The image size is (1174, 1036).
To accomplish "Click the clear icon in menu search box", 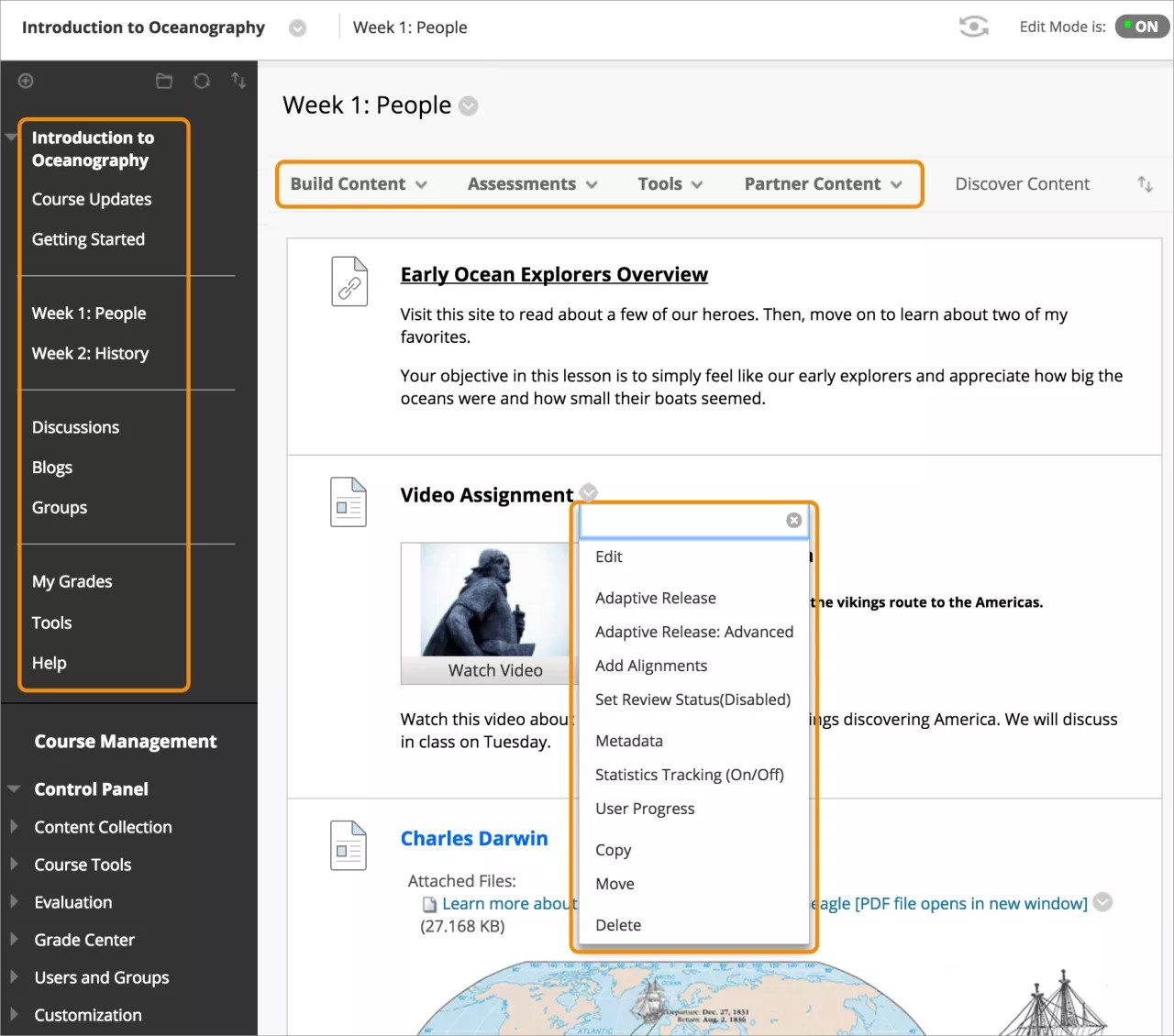I will click(793, 521).
